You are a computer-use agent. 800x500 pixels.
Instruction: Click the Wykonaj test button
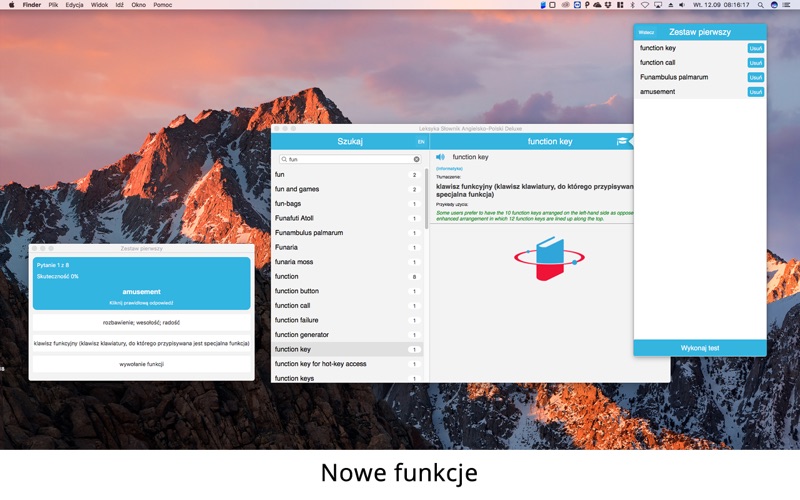click(x=700, y=348)
